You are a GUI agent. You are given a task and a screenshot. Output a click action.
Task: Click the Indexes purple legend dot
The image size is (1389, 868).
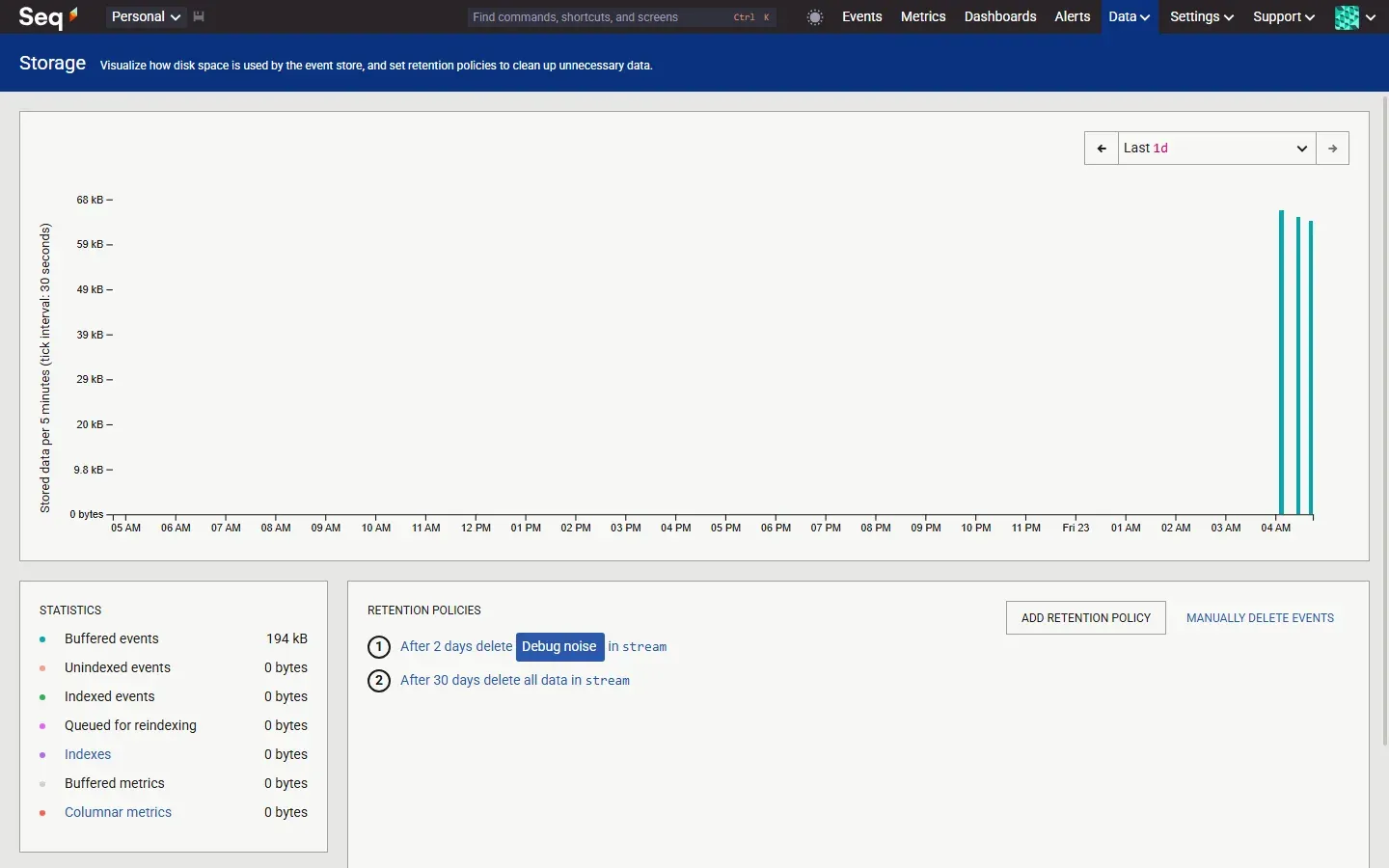click(42, 755)
